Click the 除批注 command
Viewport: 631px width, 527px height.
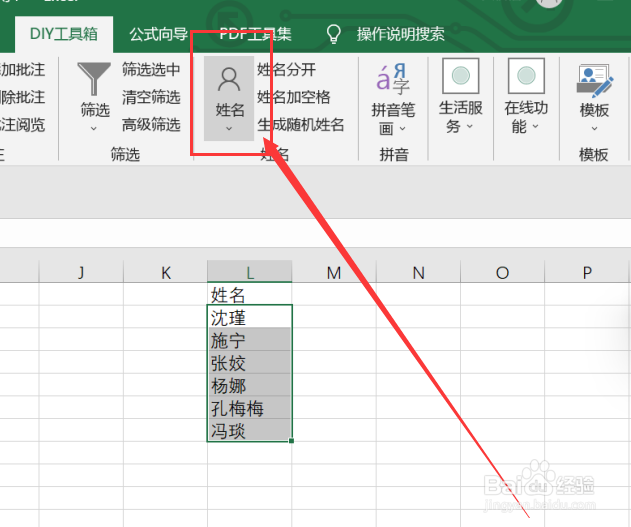23,97
